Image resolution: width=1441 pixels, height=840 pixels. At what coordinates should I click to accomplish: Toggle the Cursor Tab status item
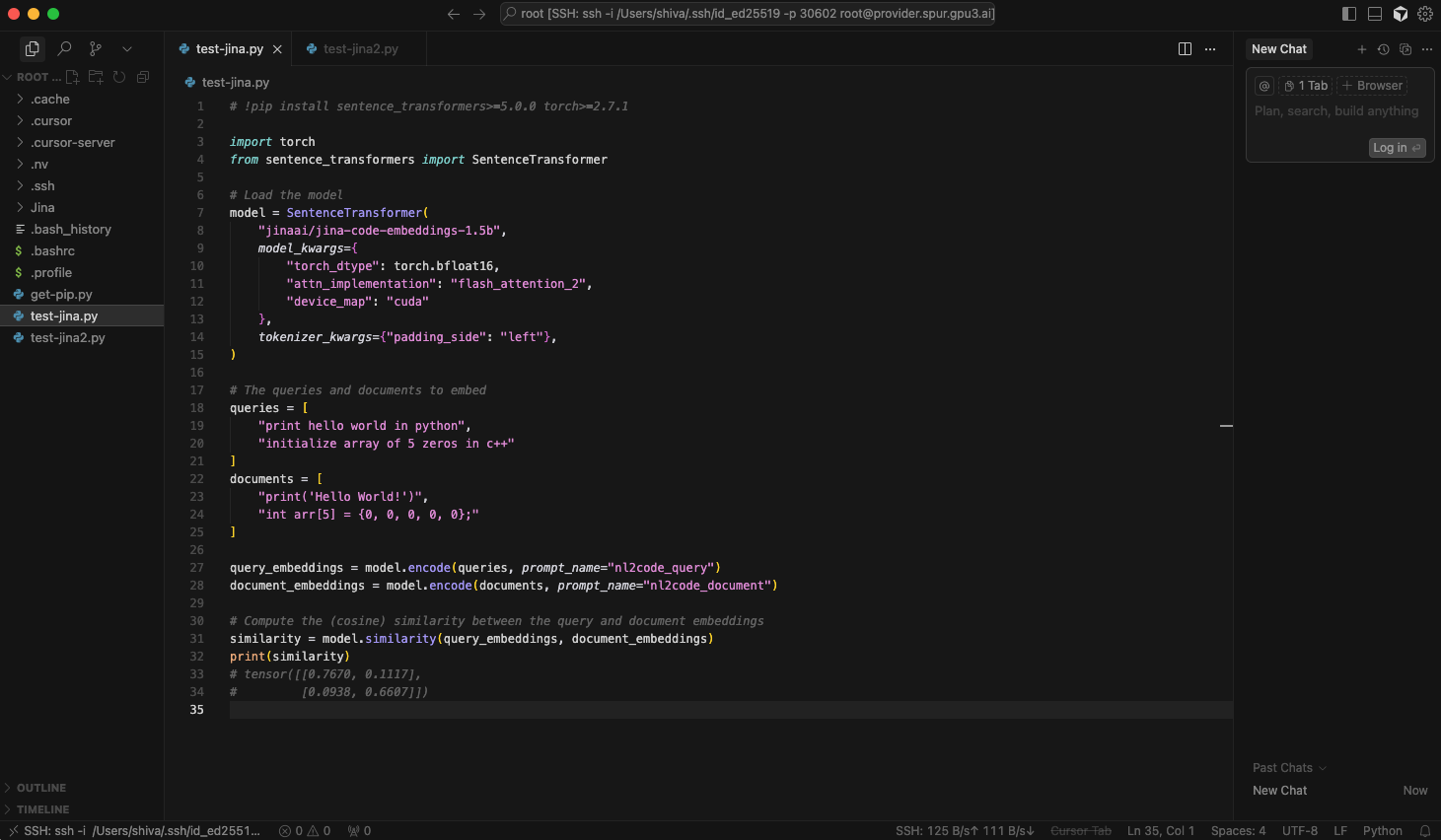click(x=1081, y=831)
